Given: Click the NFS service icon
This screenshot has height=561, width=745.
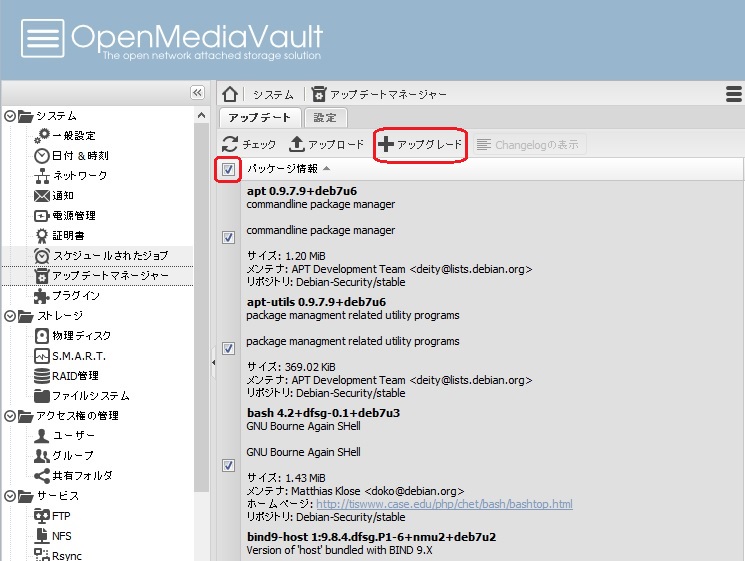Looking at the screenshot, I should 42,535.
